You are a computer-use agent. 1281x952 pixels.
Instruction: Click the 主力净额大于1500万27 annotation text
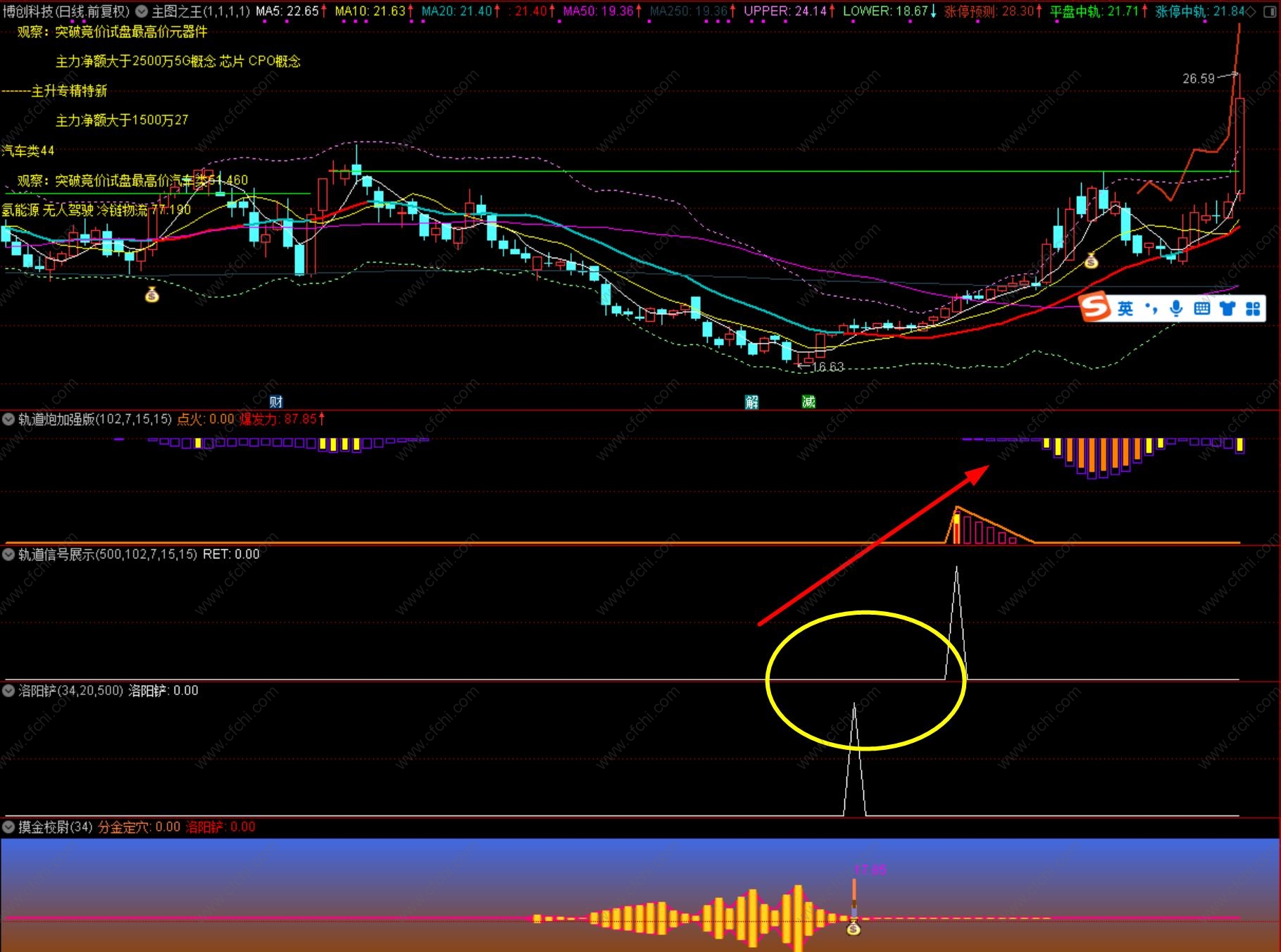(x=122, y=120)
